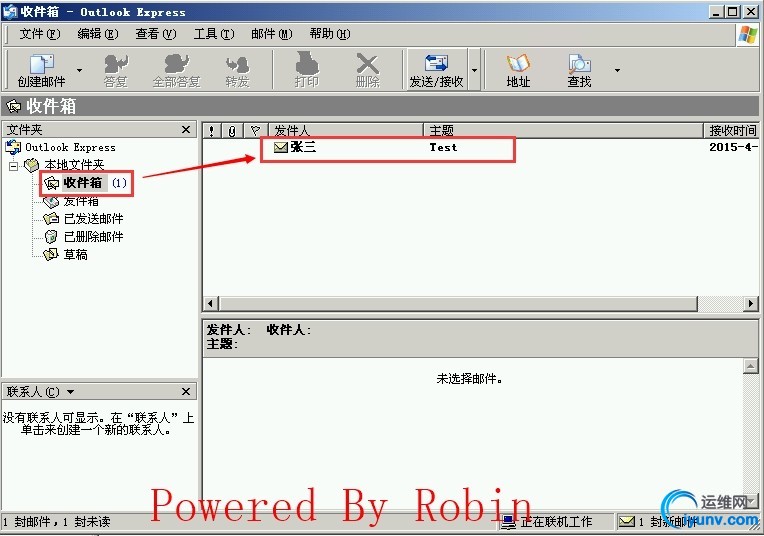Sort by the Subject (主题) column header
The image size is (764, 536).
[563, 130]
